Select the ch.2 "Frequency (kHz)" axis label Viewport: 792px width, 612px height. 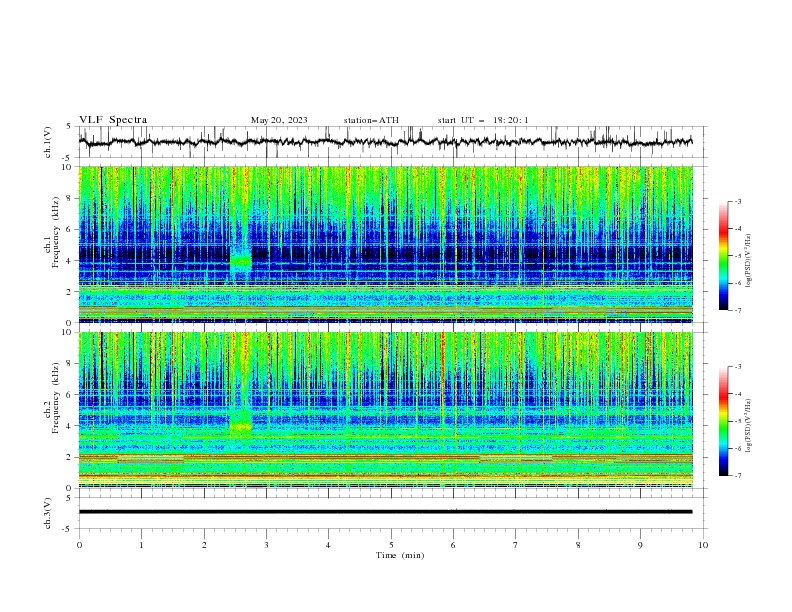coord(55,398)
